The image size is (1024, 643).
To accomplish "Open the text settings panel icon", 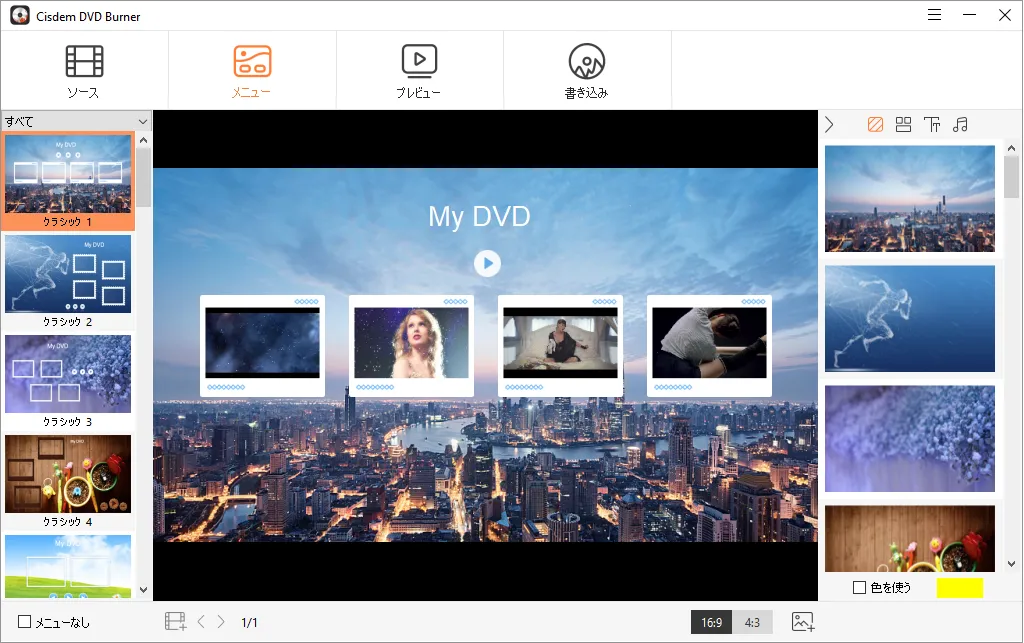I will [932, 125].
